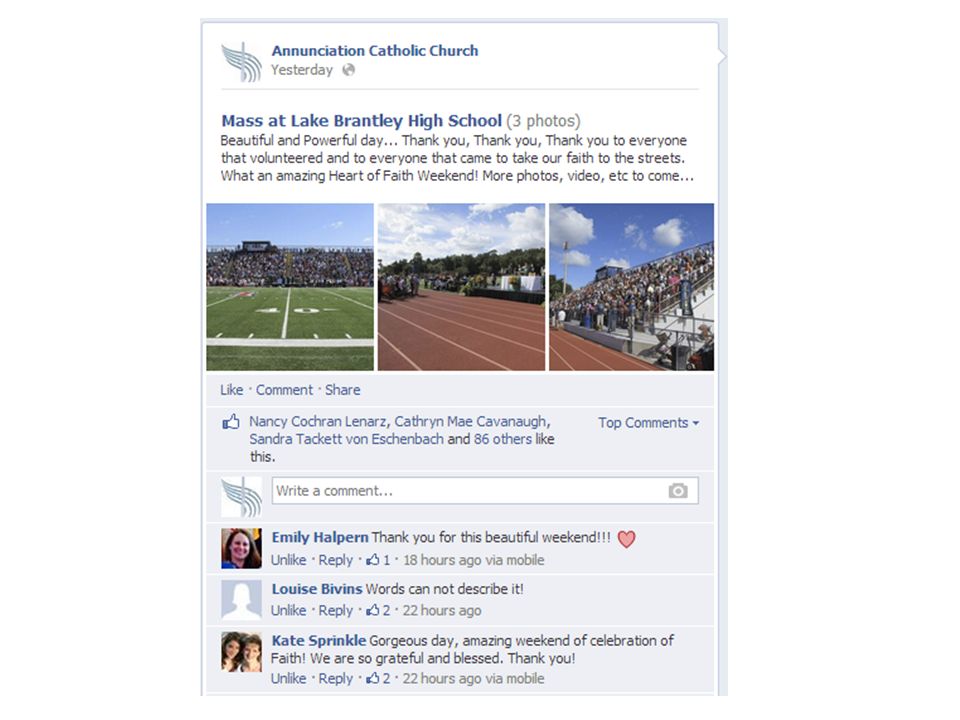
Task: Click the camera icon to attach a photo
Action: coord(678,491)
